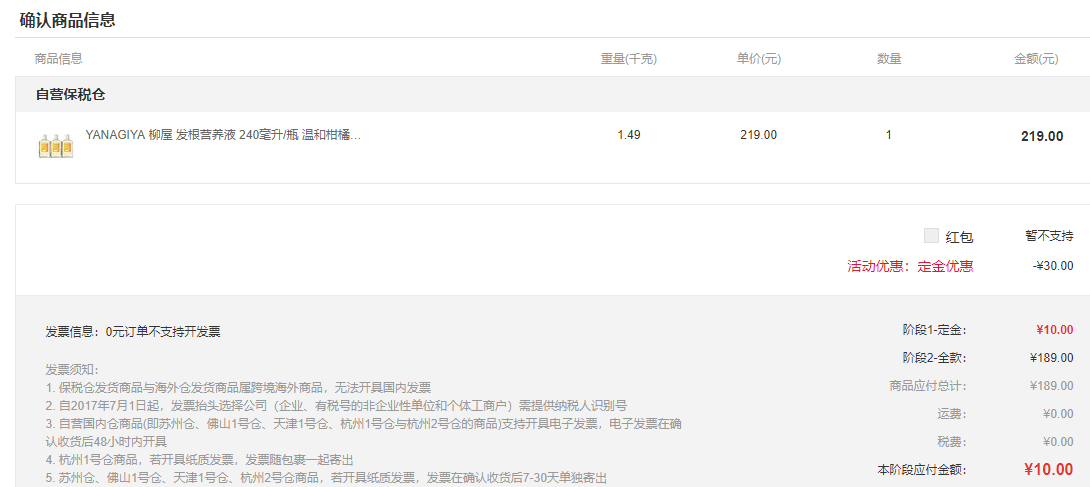This screenshot has width=1090, height=487.
Task: Click the 运费 label
Action: [x=952, y=413]
